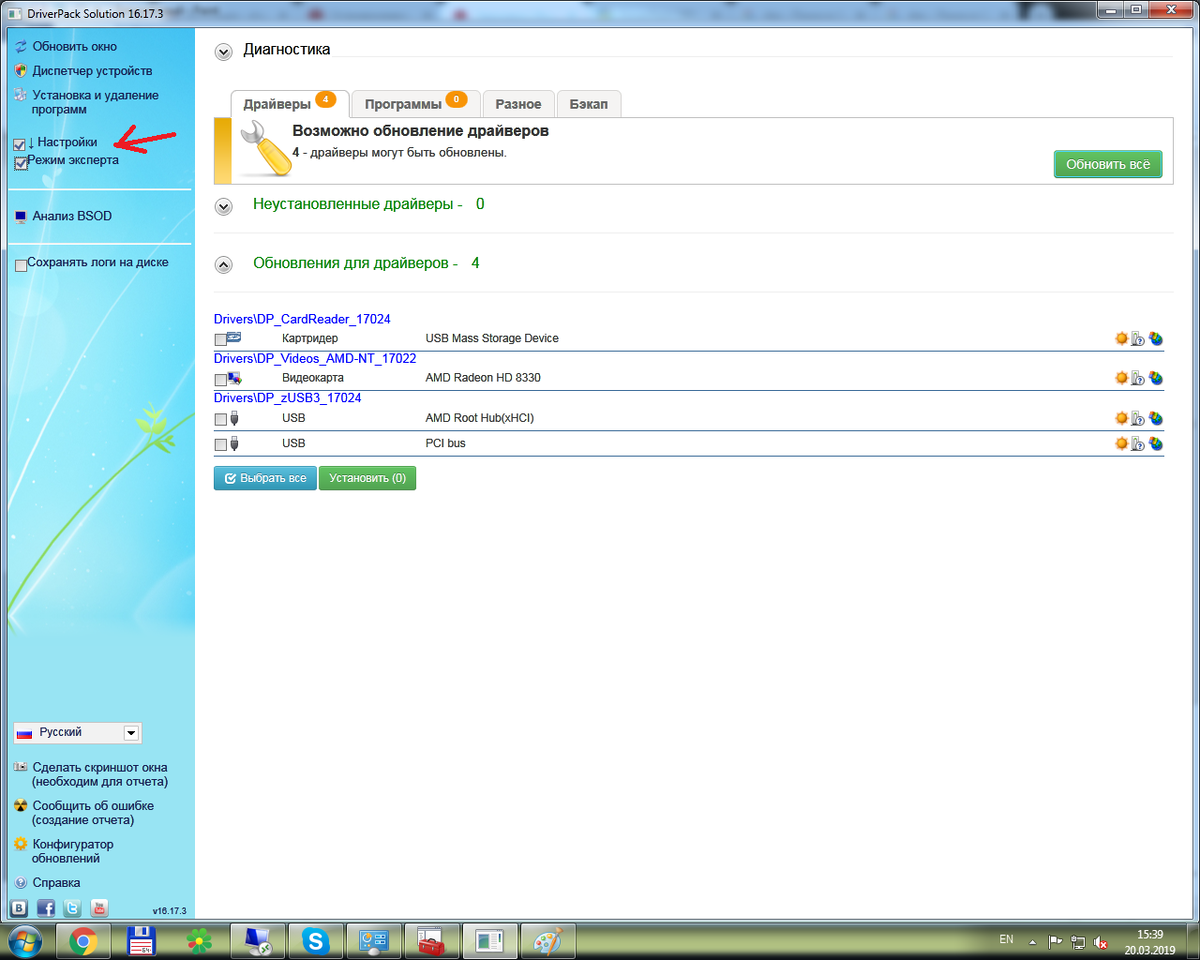
Task: Open the YouTube icon in sidebar
Action: pyautogui.click(x=99, y=908)
